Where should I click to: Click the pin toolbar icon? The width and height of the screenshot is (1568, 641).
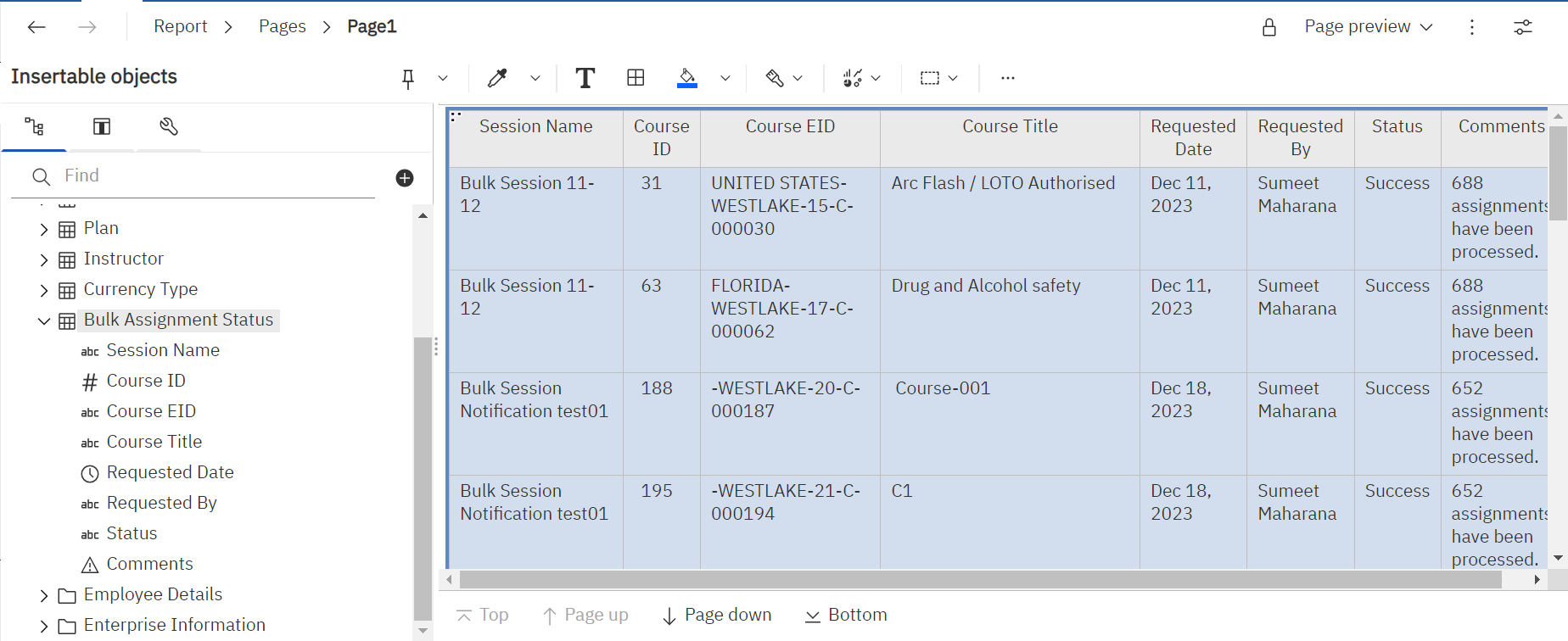coord(408,79)
